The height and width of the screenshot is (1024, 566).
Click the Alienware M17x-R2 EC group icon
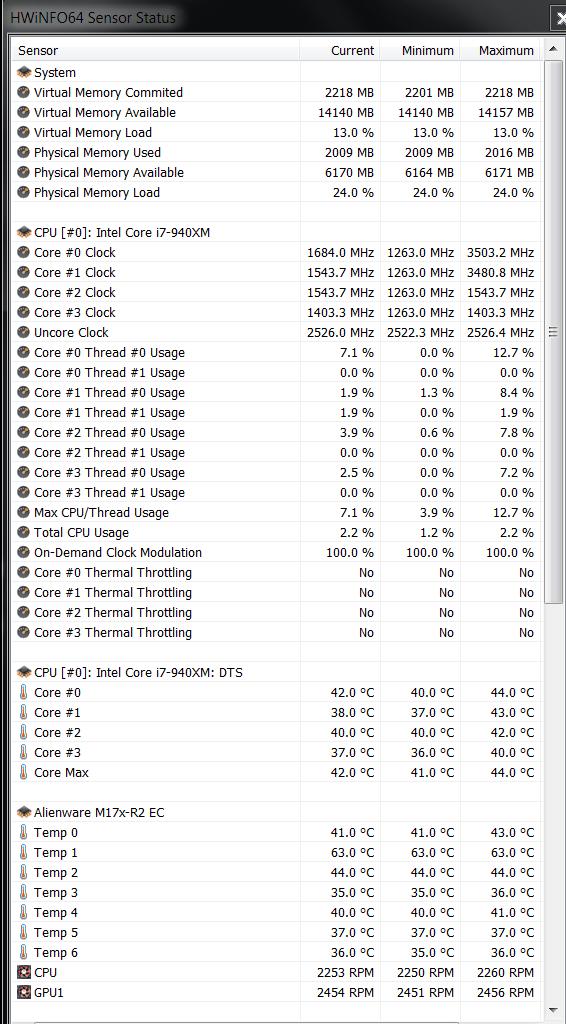24,812
